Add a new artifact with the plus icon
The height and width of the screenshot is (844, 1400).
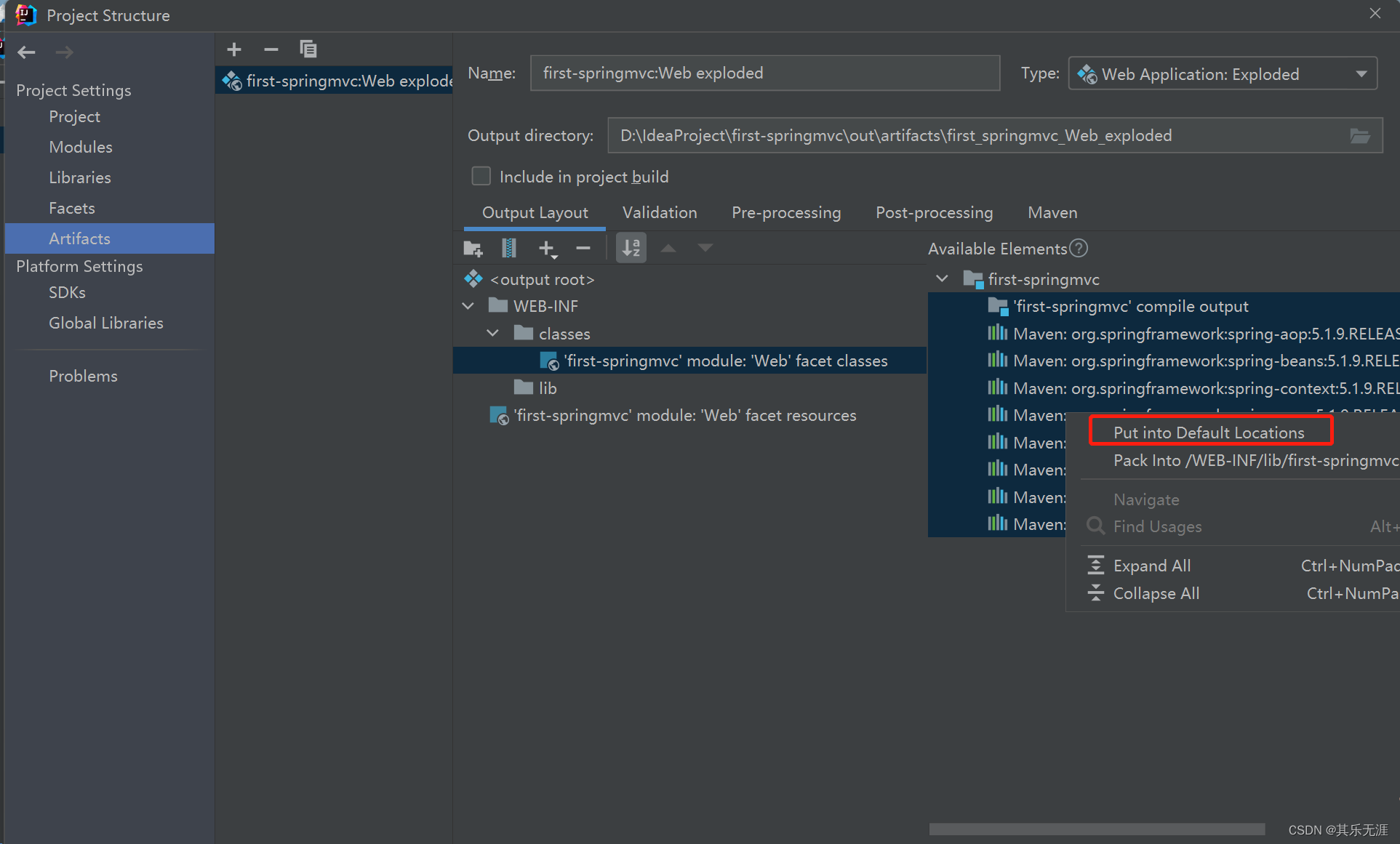click(233, 49)
